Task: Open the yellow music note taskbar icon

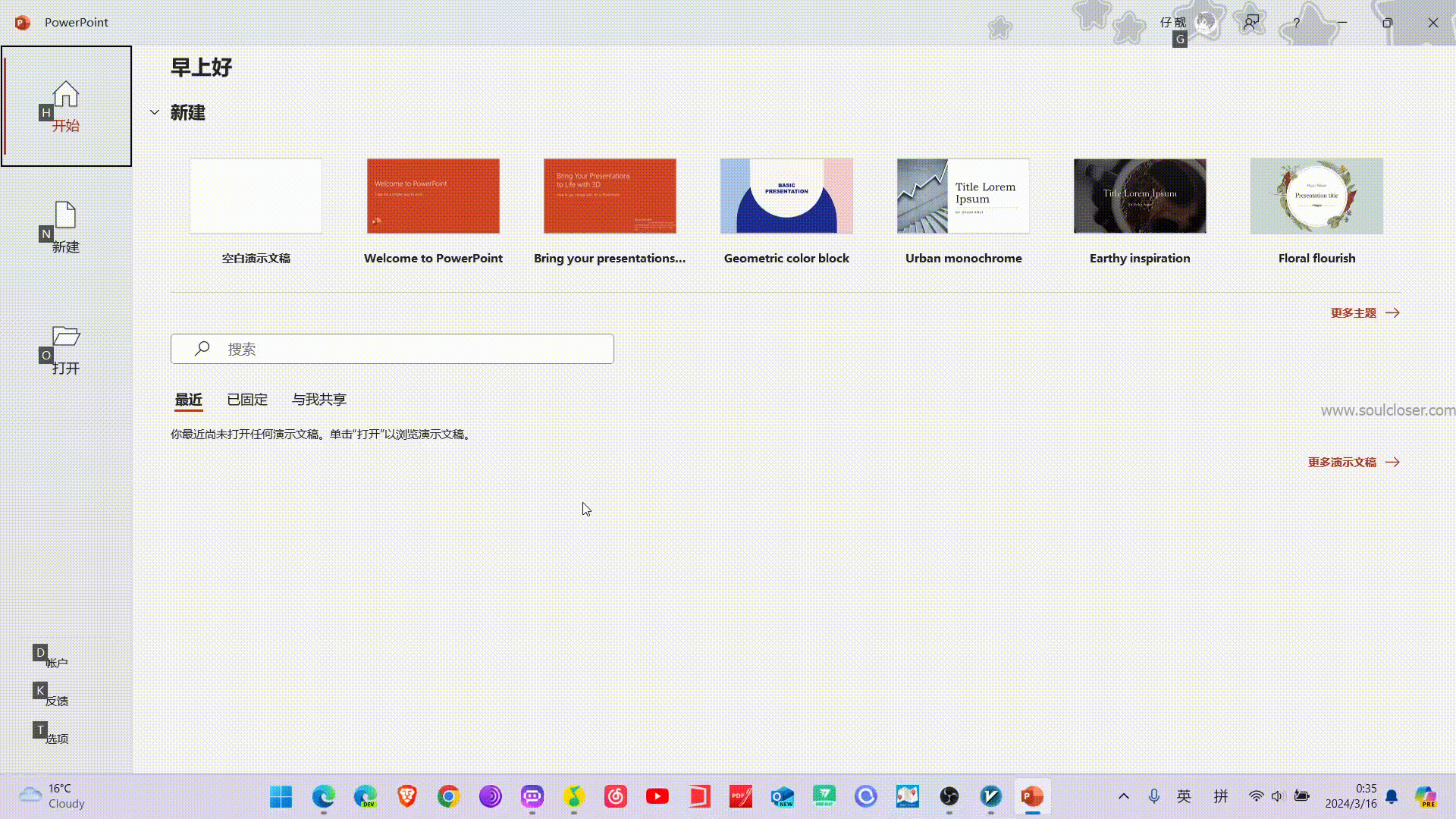Action: tap(574, 796)
